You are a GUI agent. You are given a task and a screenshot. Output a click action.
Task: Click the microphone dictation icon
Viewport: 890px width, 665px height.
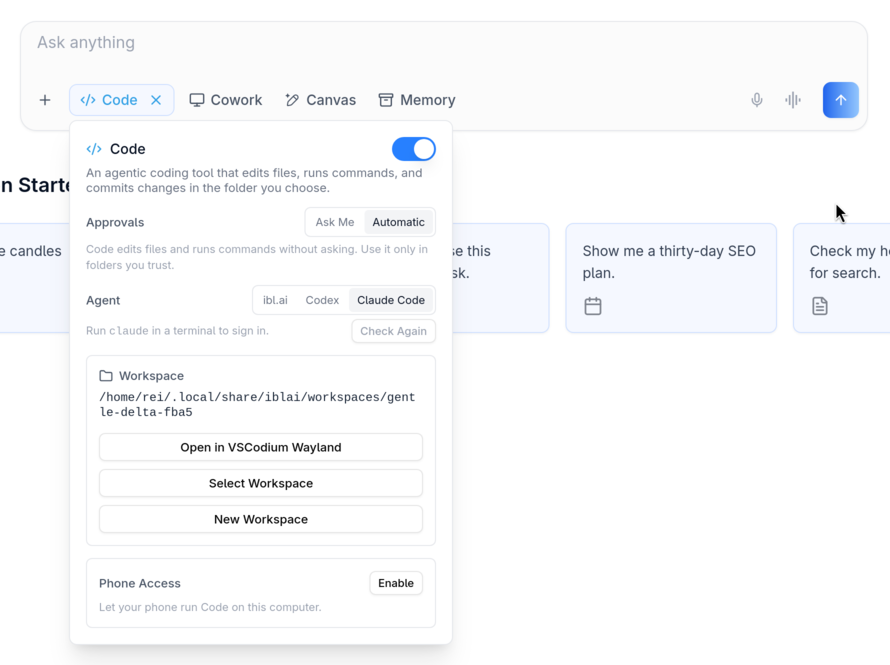(757, 100)
